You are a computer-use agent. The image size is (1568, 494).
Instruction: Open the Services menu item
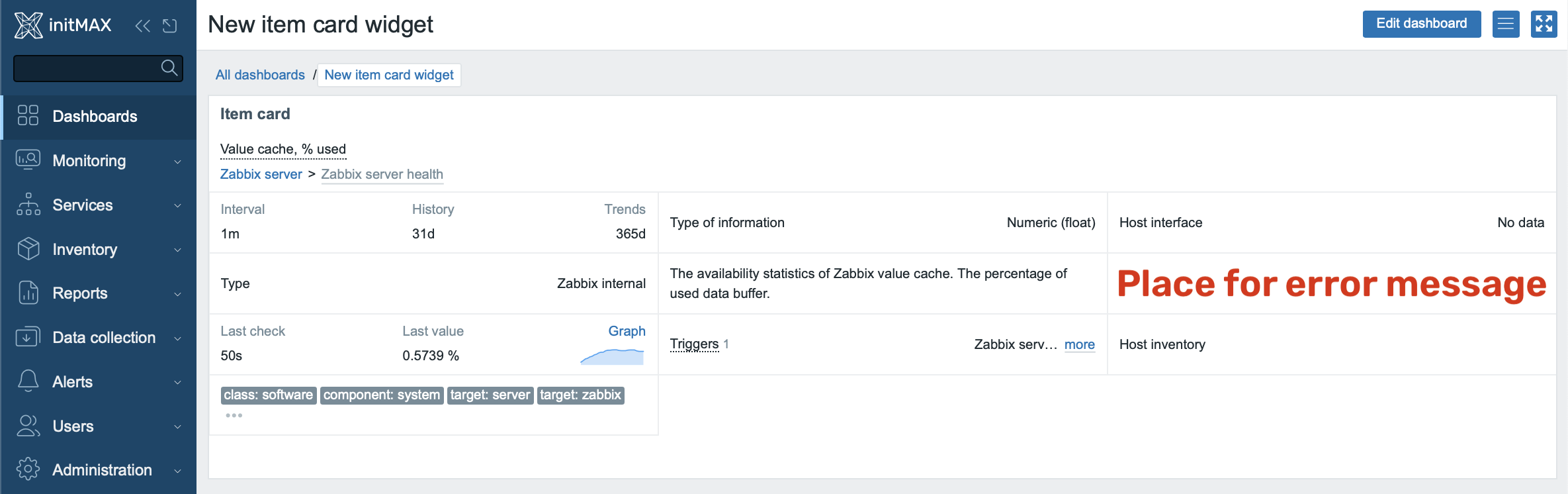point(99,205)
